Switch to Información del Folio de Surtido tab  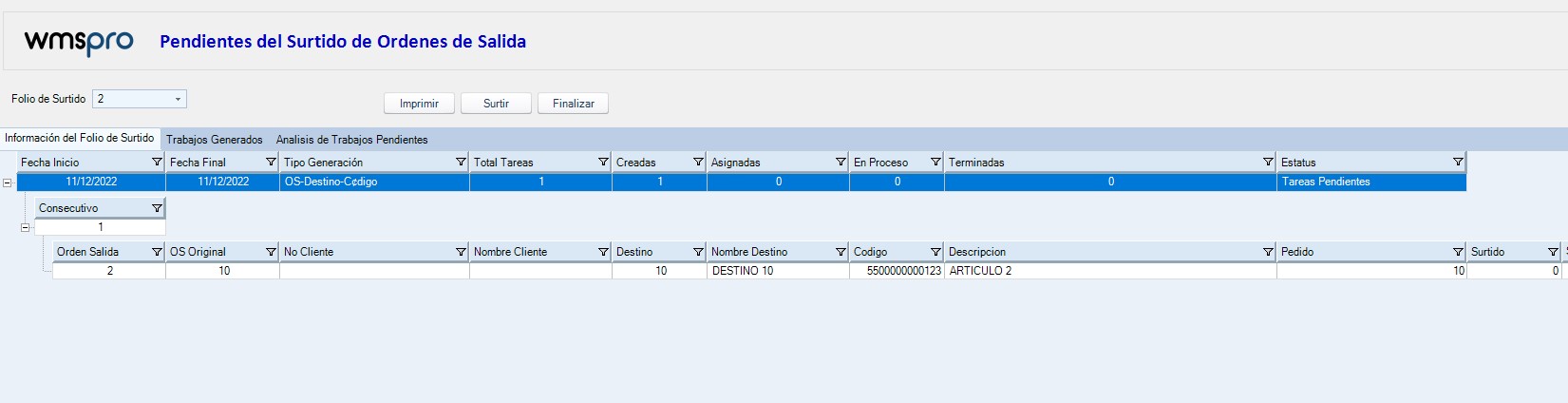click(80, 139)
